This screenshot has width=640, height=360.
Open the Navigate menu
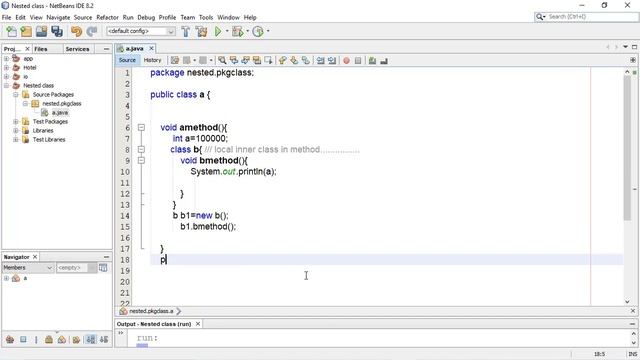(x=58, y=18)
